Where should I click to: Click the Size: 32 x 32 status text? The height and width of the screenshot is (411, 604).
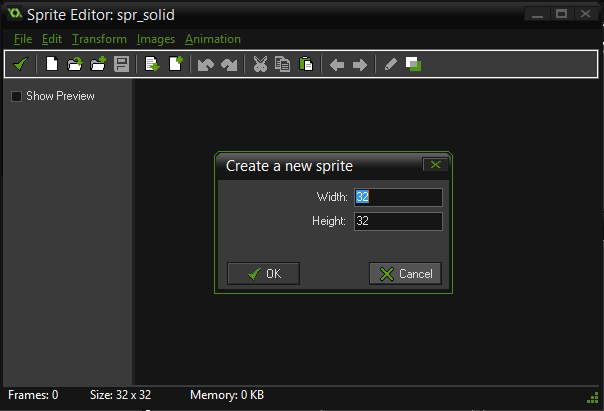(120, 395)
